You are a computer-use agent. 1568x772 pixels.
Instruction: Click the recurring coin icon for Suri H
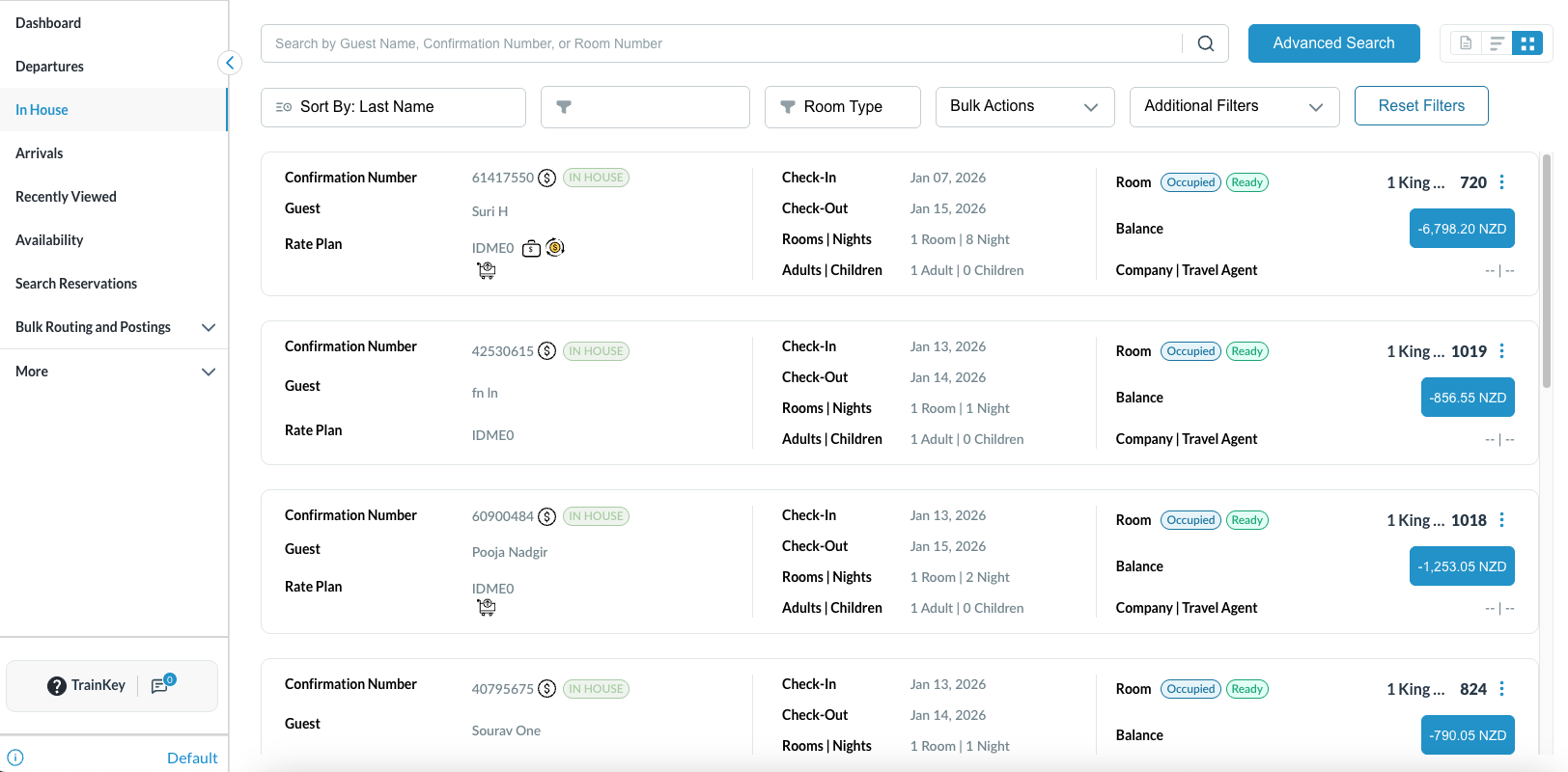pos(555,248)
